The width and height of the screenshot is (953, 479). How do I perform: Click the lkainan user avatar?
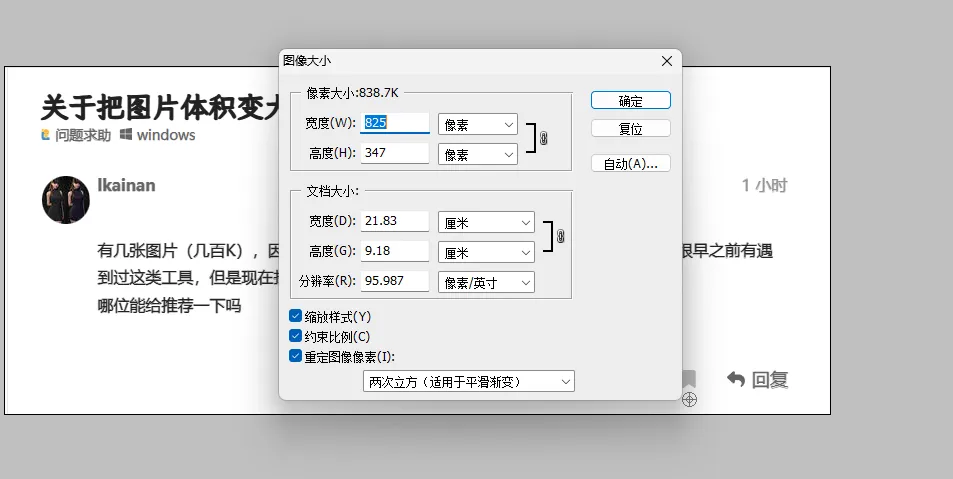coord(66,199)
